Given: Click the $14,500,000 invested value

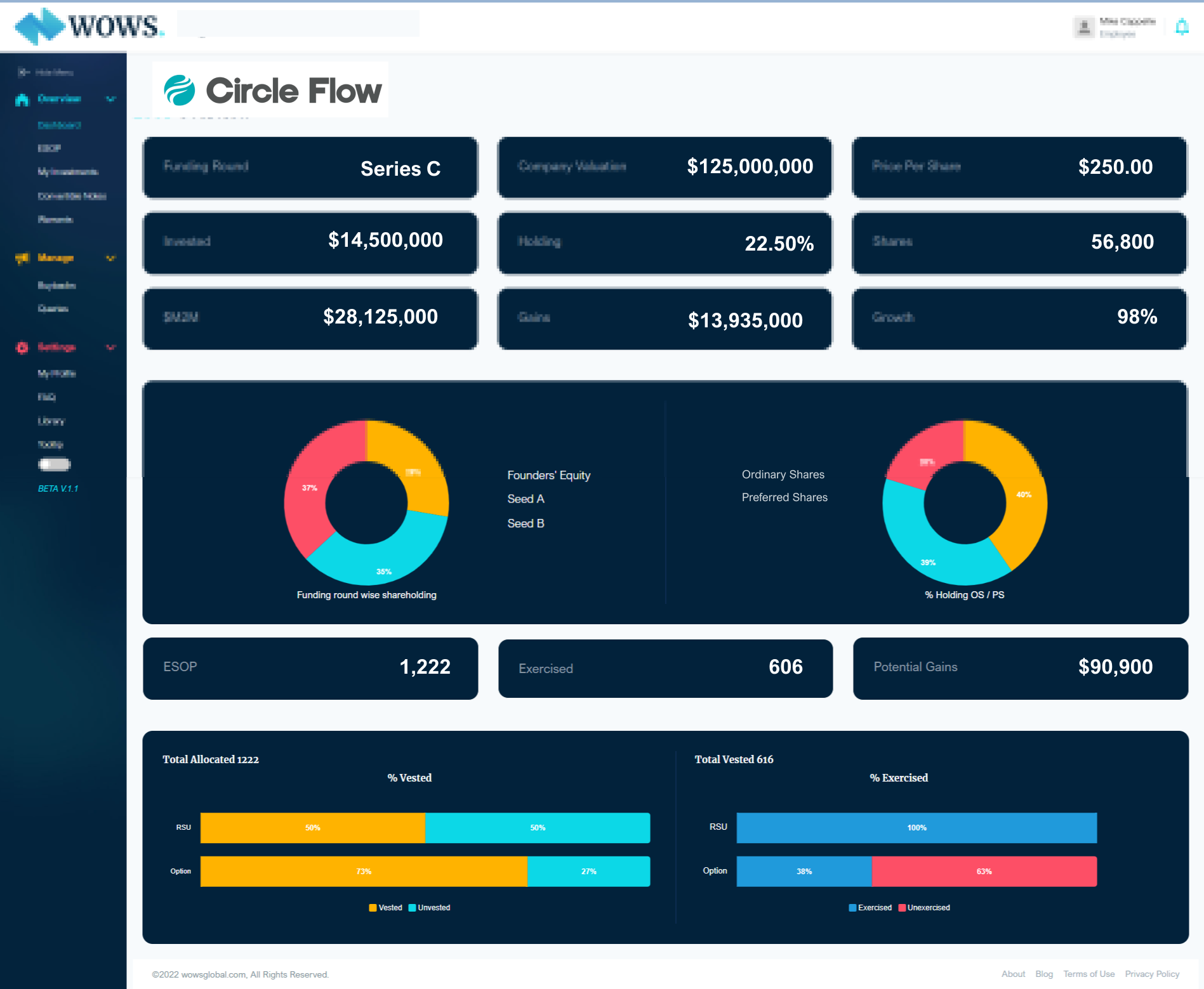Looking at the screenshot, I should (386, 240).
